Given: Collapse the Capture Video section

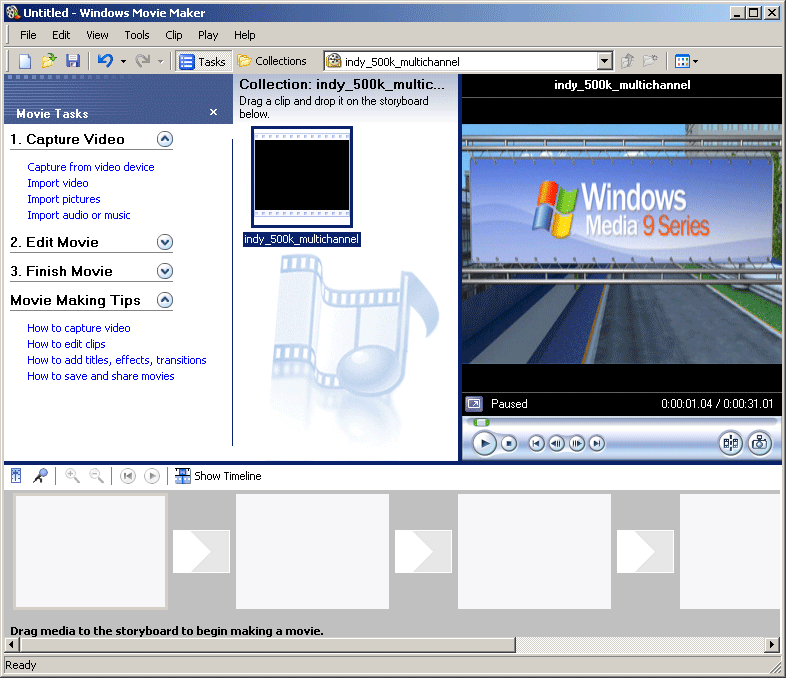Looking at the screenshot, I should pos(165,139).
